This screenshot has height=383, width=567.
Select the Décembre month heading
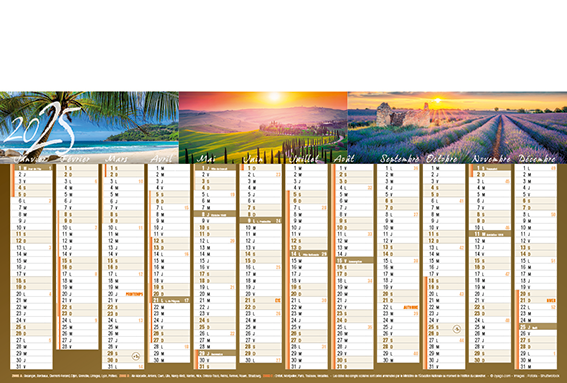pos(537,159)
